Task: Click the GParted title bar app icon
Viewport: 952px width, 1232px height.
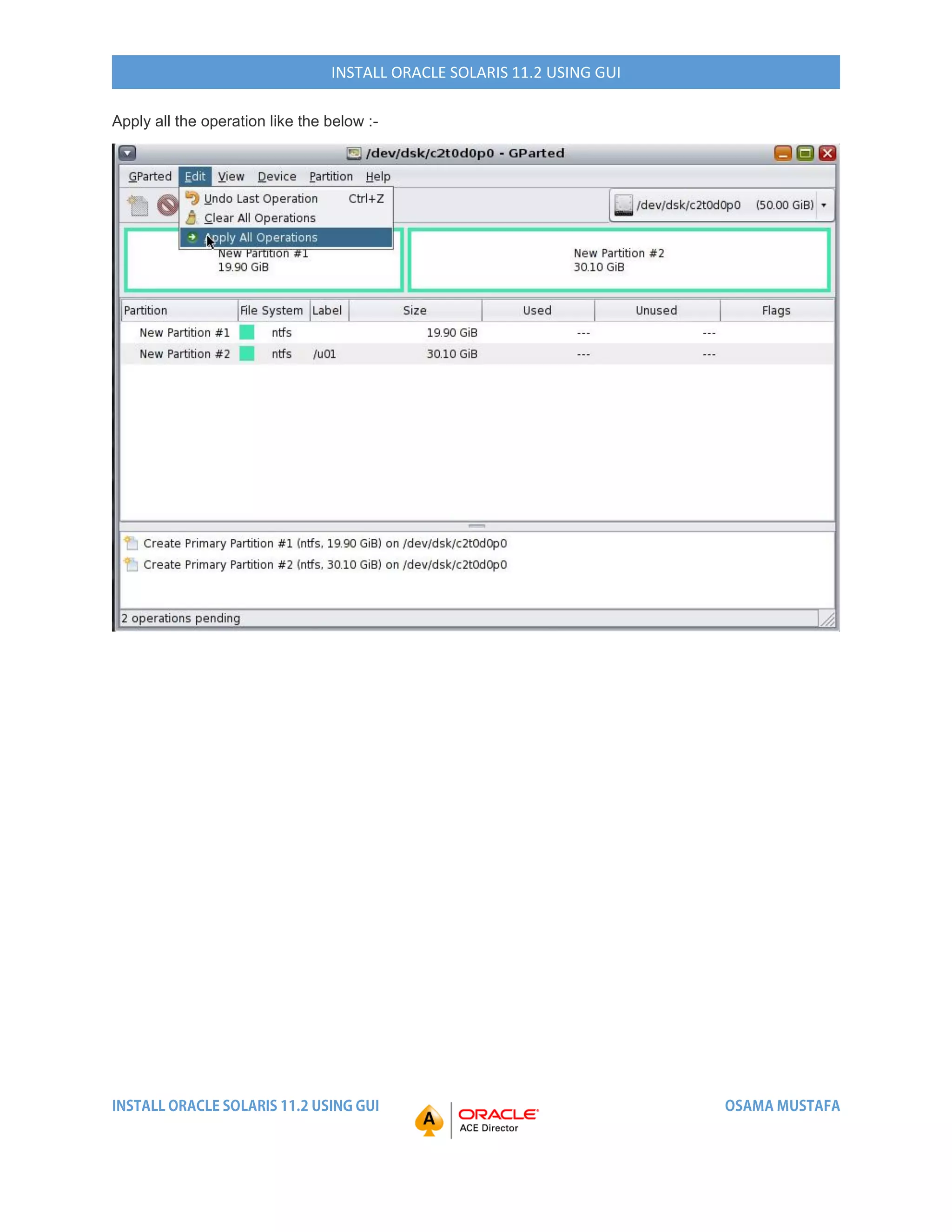Action: tap(354, 153)
